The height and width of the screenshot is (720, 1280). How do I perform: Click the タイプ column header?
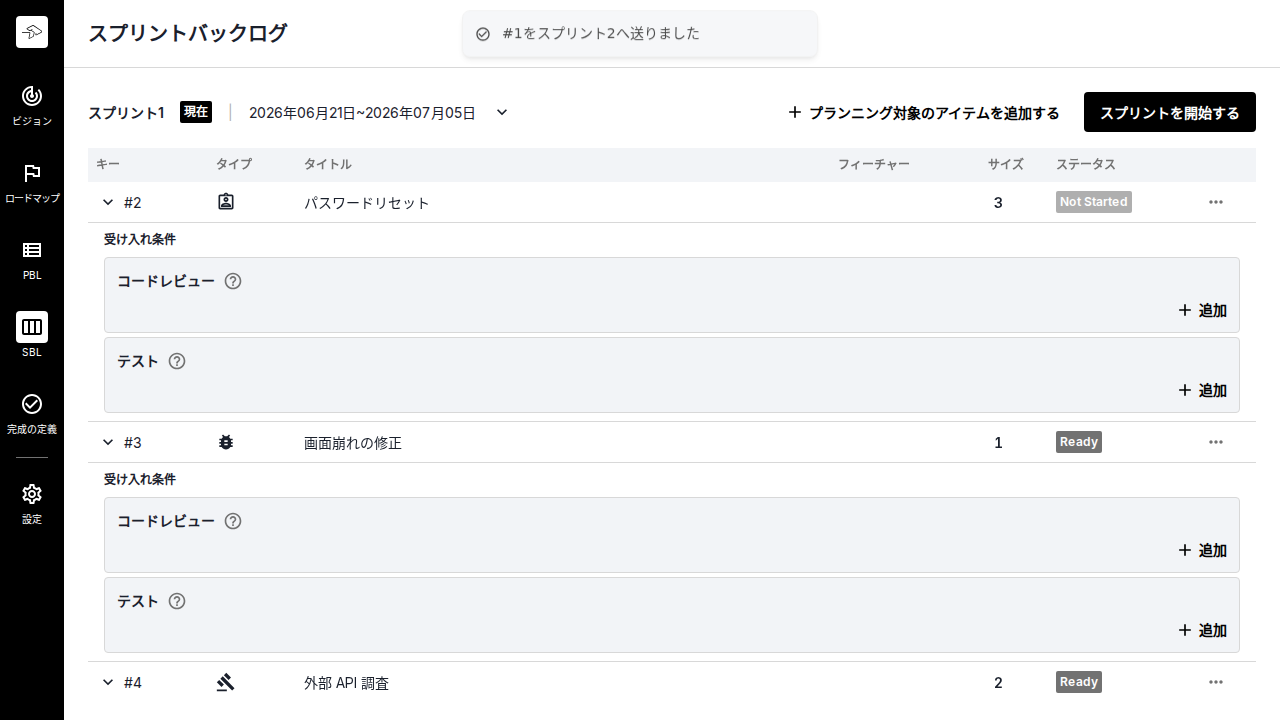234,164
